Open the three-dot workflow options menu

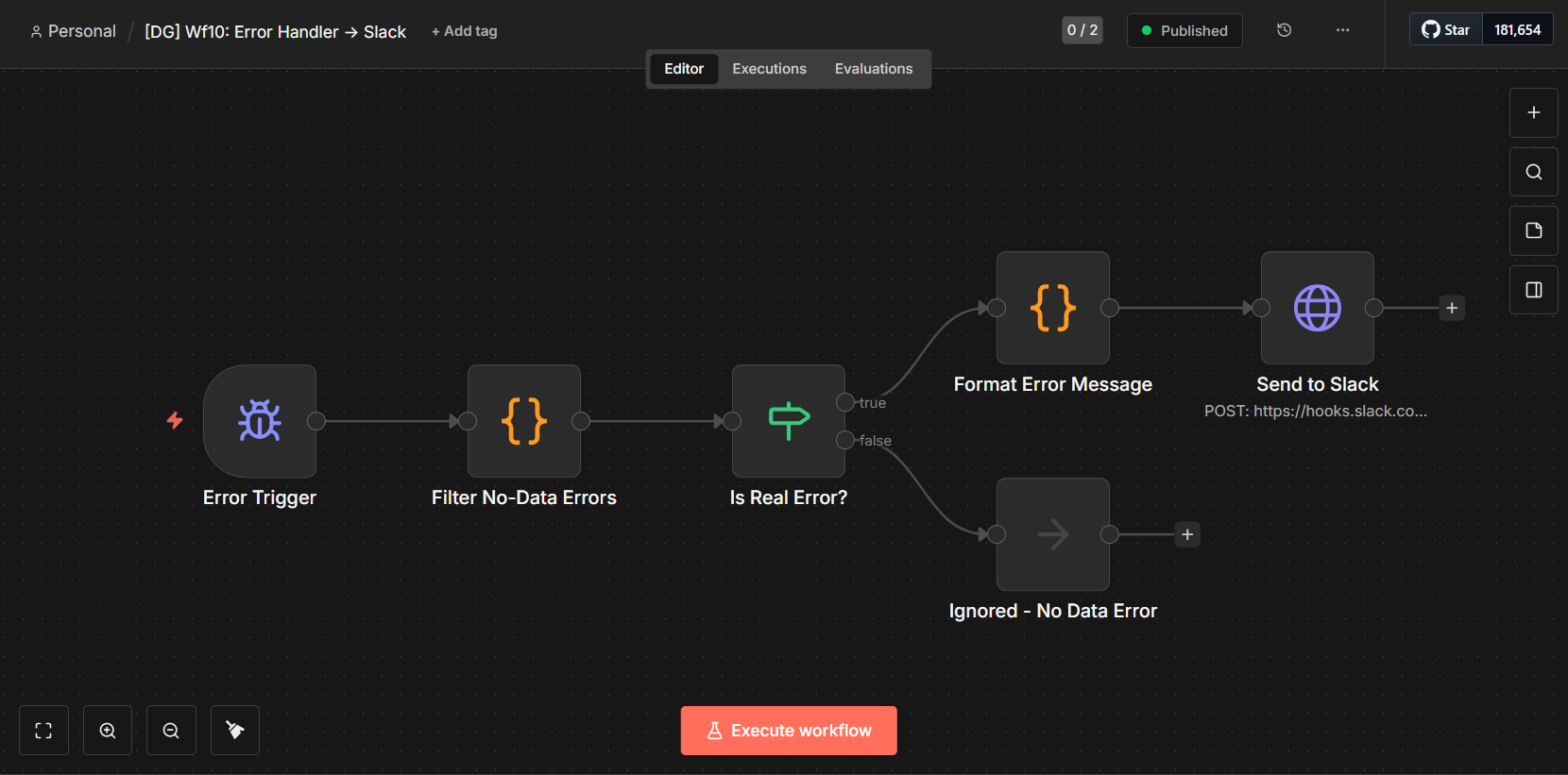[x=1342, y=30]
